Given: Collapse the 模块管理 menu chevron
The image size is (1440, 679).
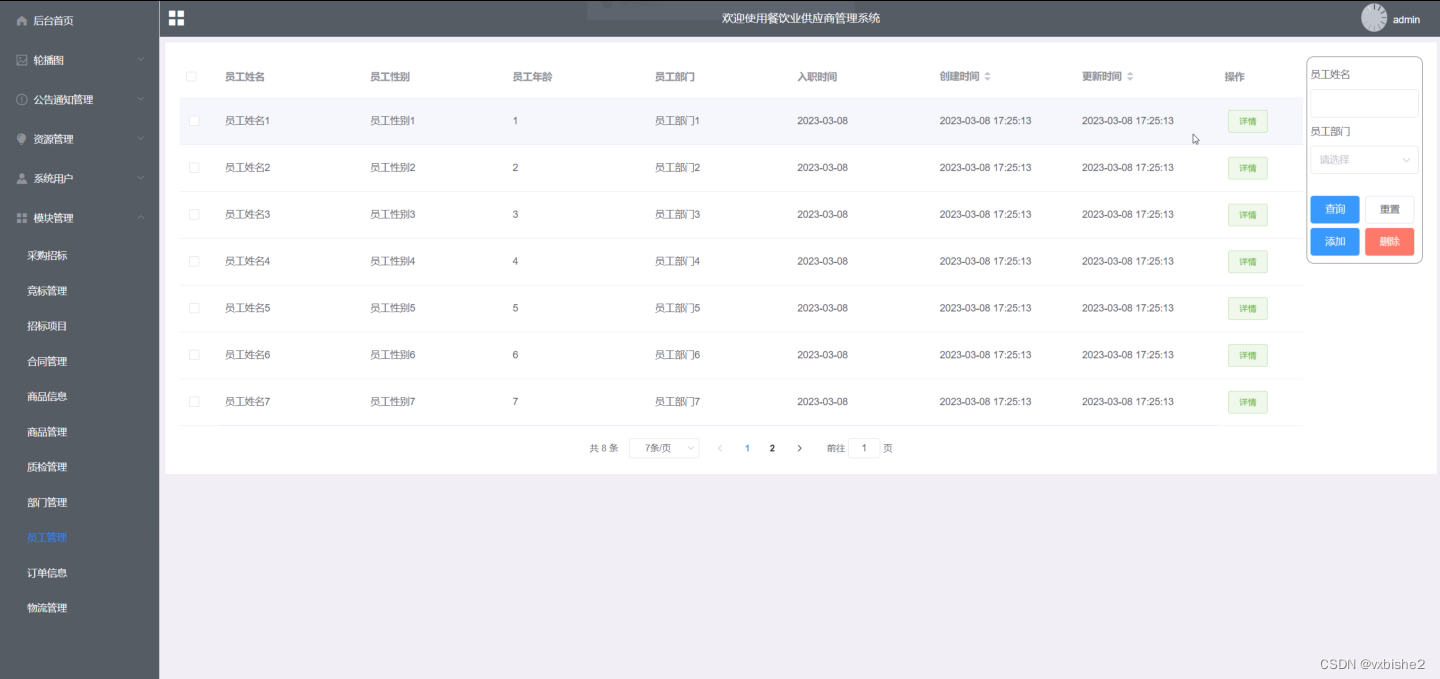Looking at the screenshot, I should point(141,218).
